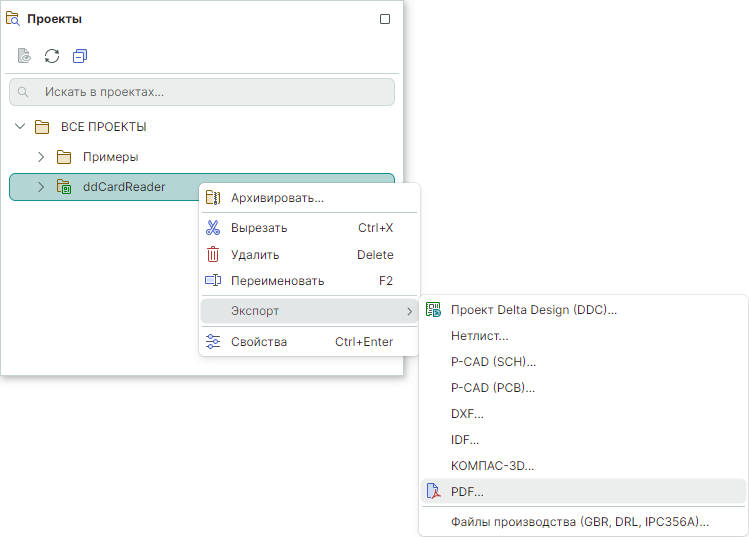This screenshot has height=537, width=749.
Task: Choose Архивировать from the context menu
Action: coord(277,198)
